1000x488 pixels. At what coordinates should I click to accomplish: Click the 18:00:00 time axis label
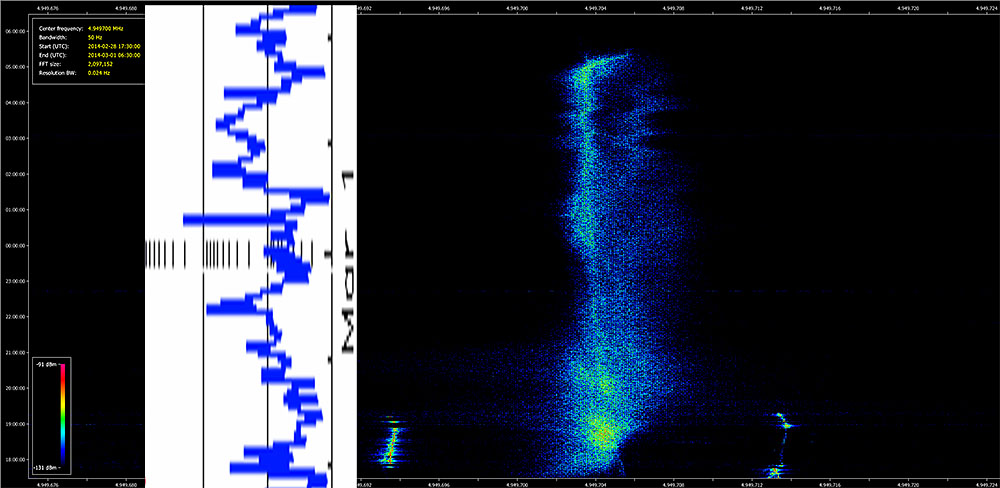[x=15, y=460]
